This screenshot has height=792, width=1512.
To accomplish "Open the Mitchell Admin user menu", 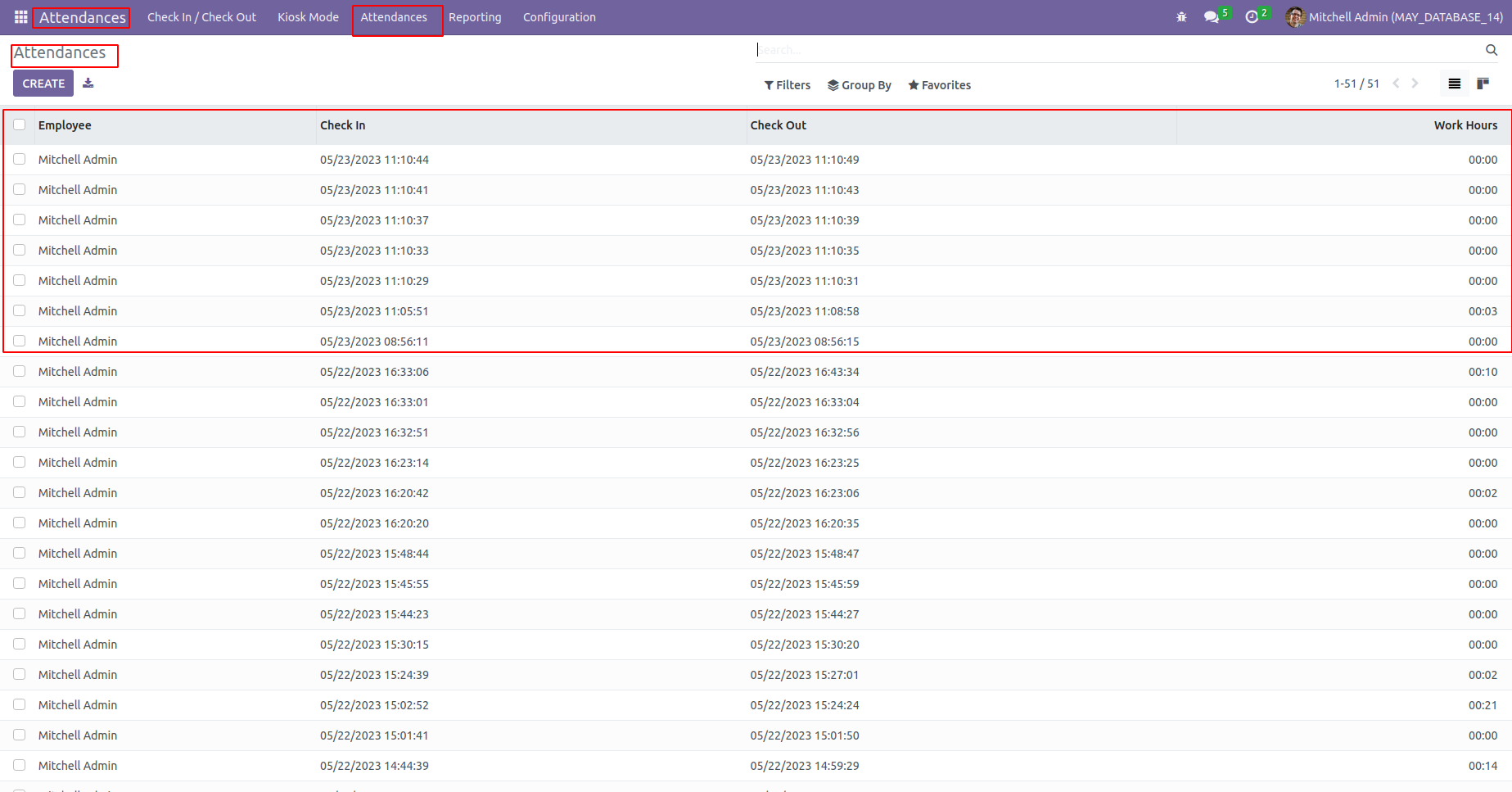I will 1394,17.
